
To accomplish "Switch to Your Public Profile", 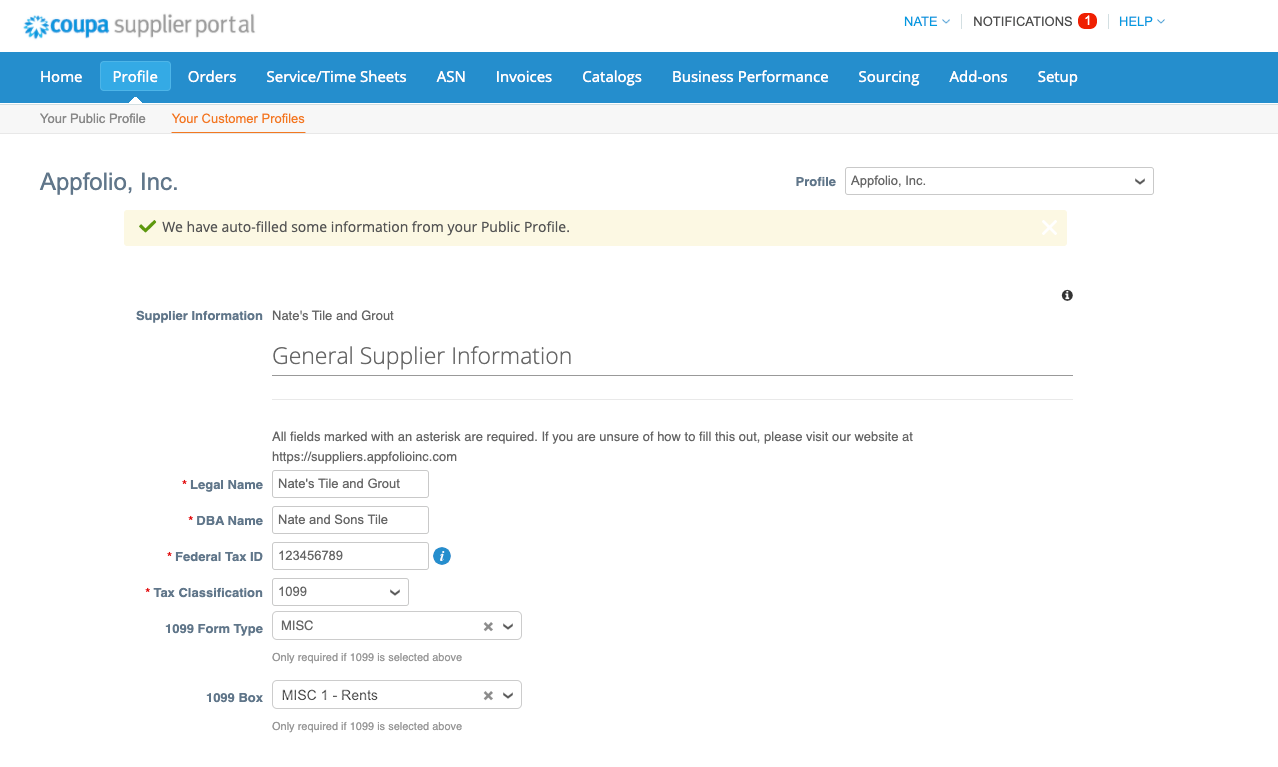I will point(92,118).
